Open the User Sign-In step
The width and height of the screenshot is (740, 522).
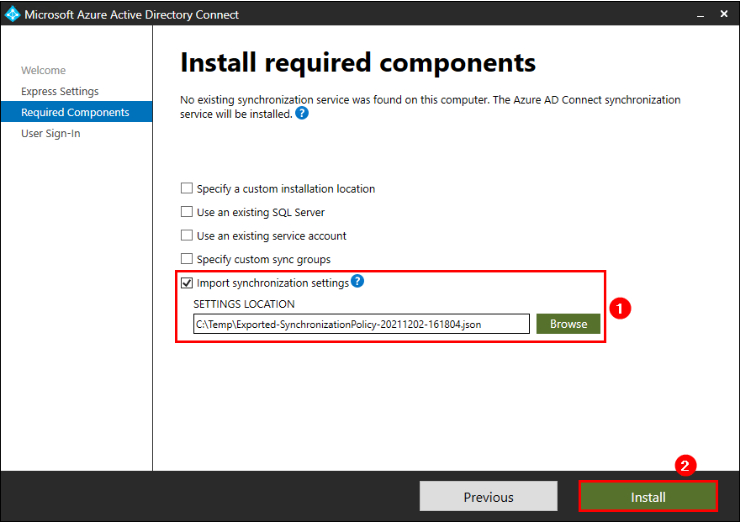pyautogui.click(x=50, y=134)
